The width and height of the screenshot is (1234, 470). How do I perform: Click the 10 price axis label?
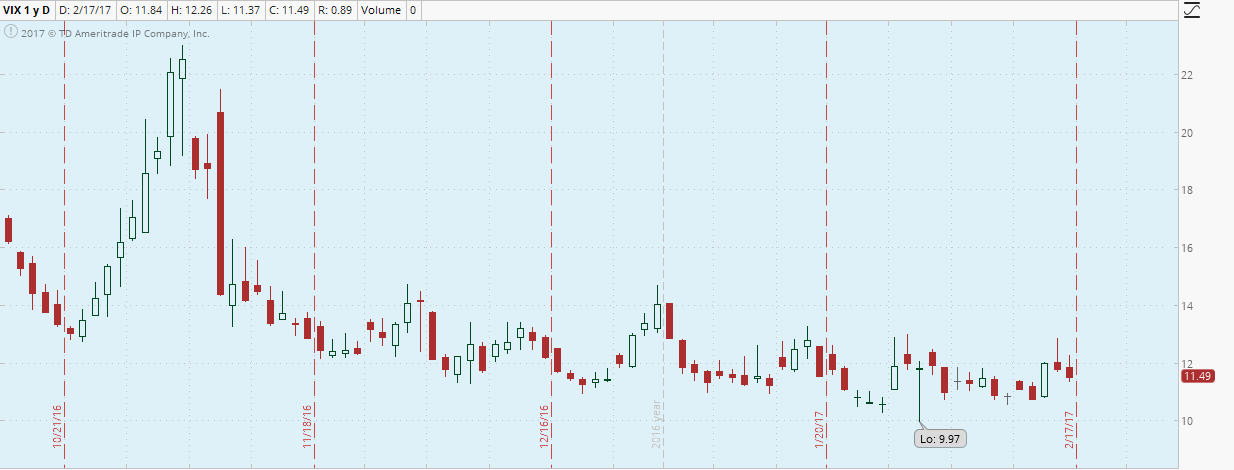click(x=1189, y=421)
